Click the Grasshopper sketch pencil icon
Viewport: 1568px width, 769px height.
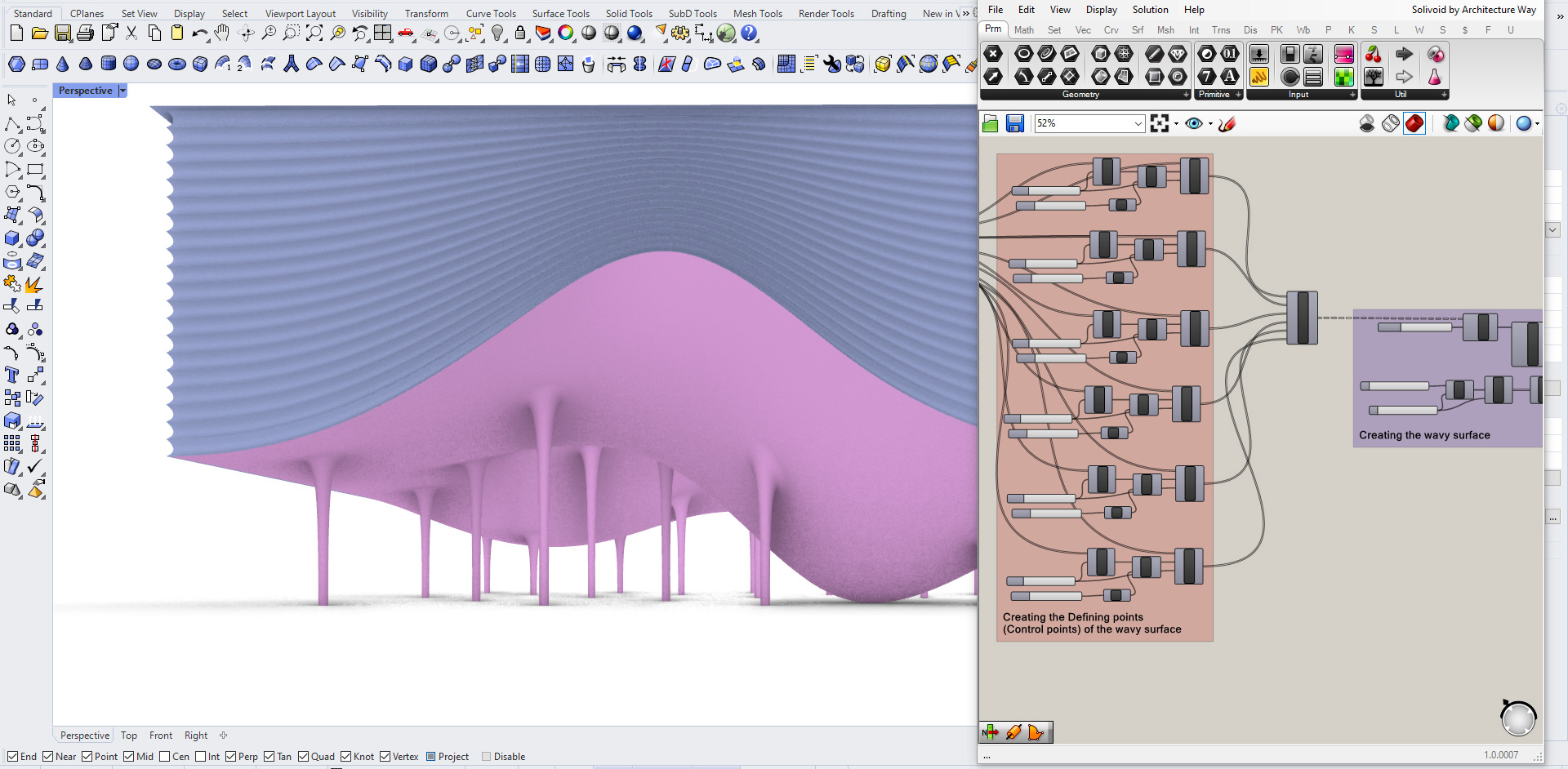click(x=1227, y=123)
